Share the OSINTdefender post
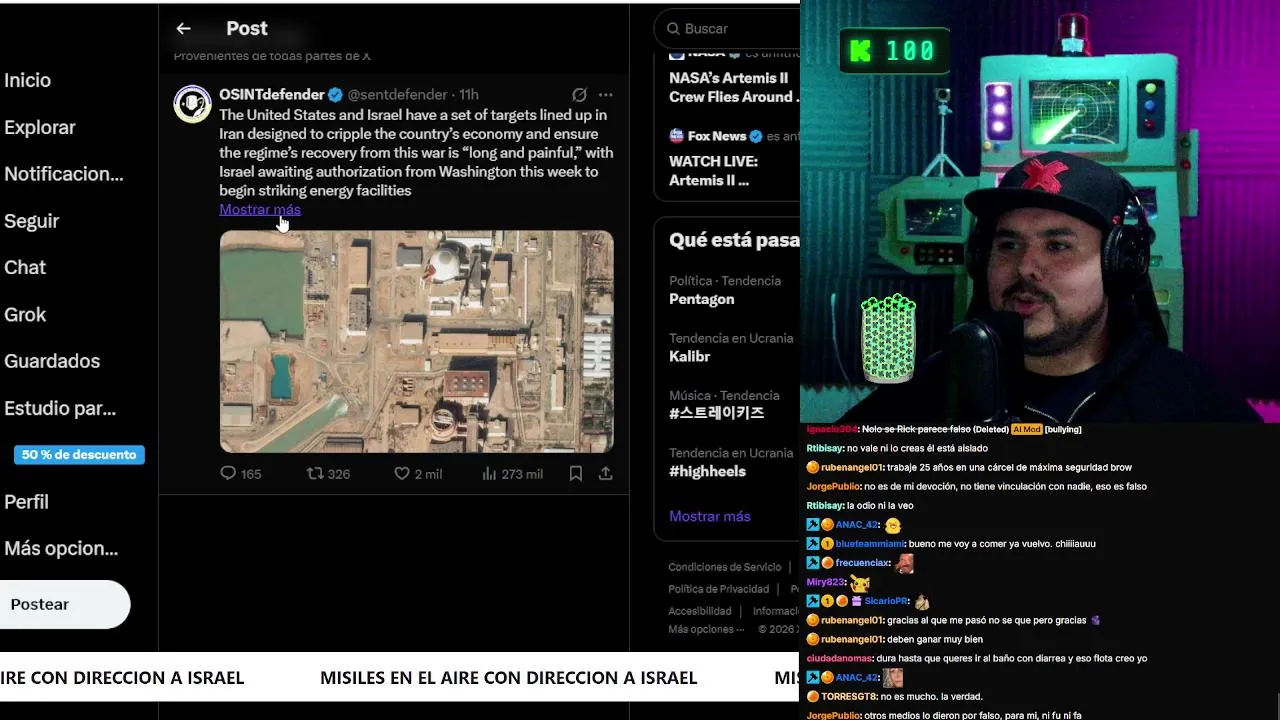 [605, 474]
